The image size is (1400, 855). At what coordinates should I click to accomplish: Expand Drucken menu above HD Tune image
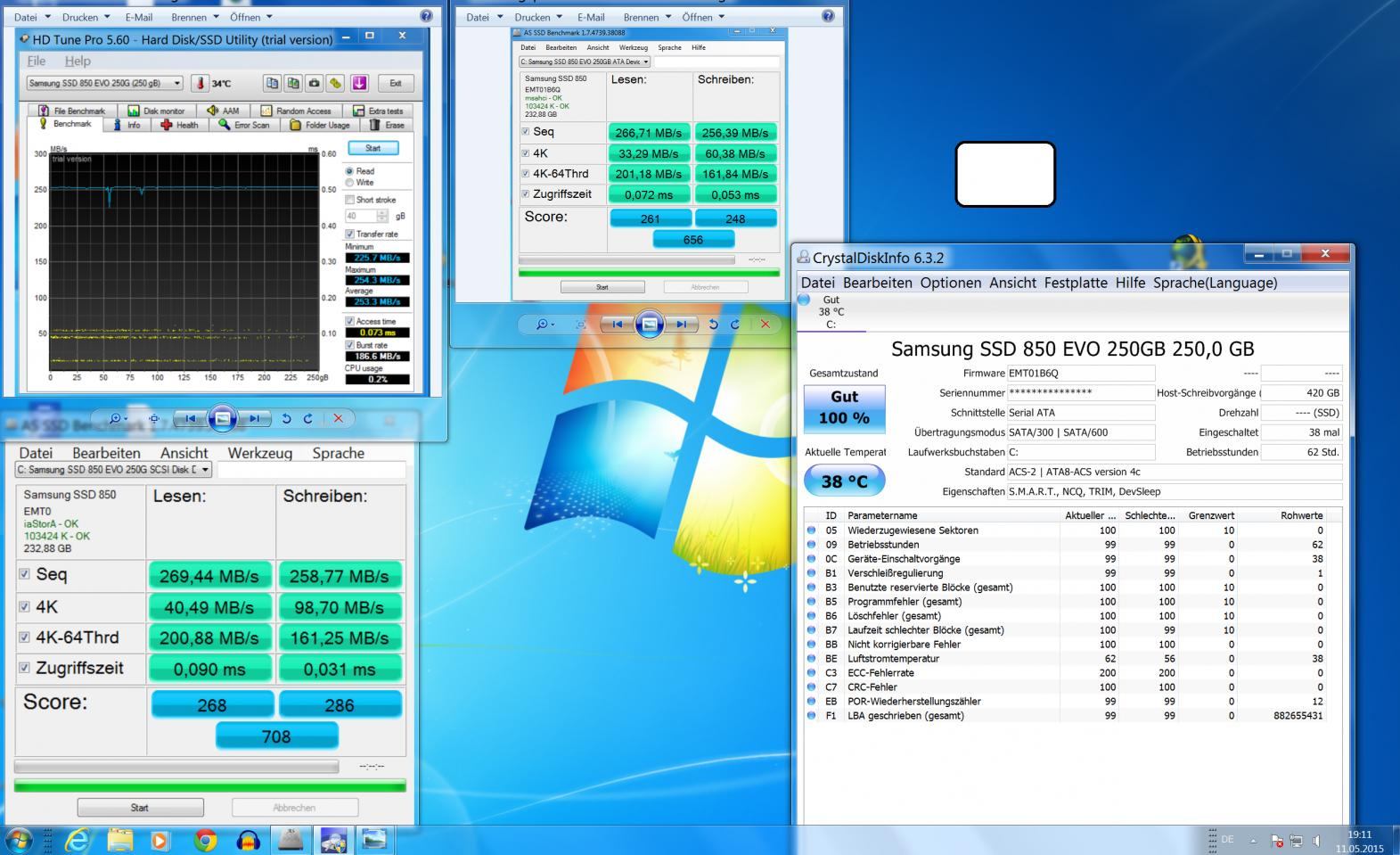[86, 17]
